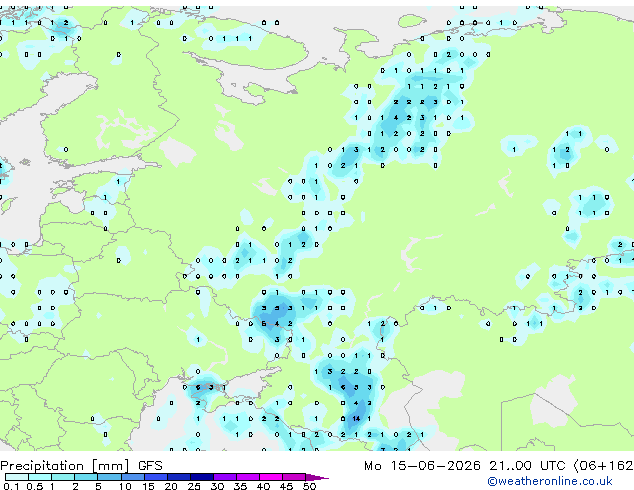Select the 40–45 mm magenta legend swatch
This screenshot has width=634, height=490.
[271, 477]
